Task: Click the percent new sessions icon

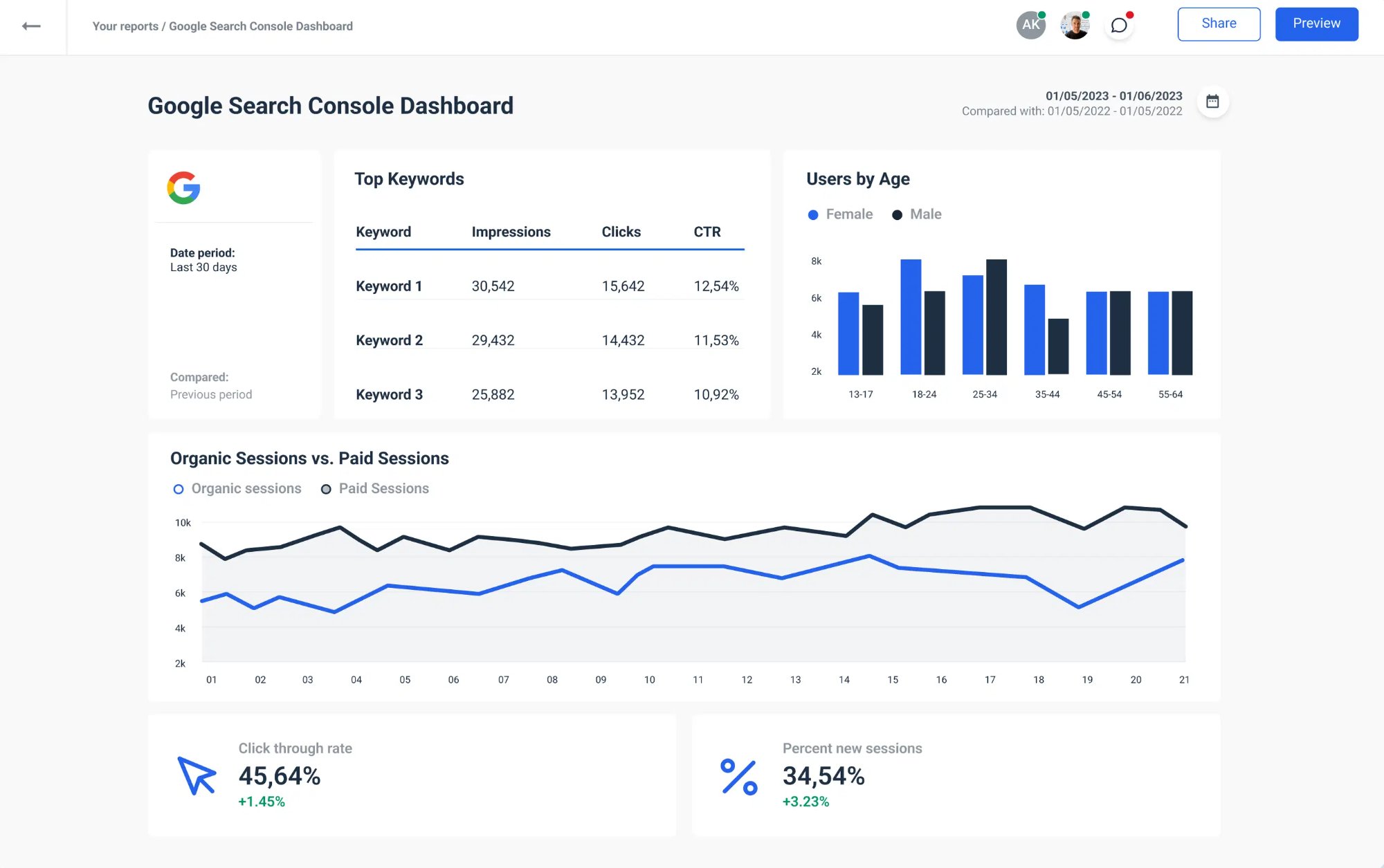Action: (738, 776)
